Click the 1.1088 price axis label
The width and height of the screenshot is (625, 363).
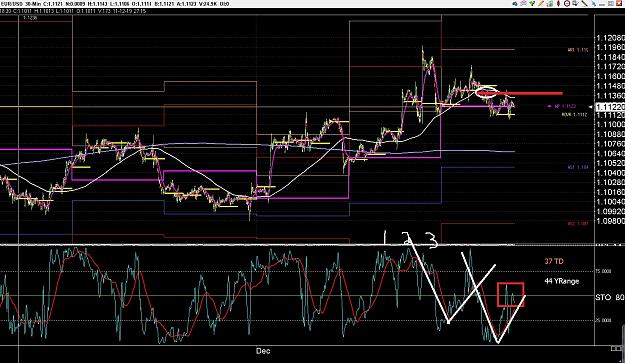(610, 135)
